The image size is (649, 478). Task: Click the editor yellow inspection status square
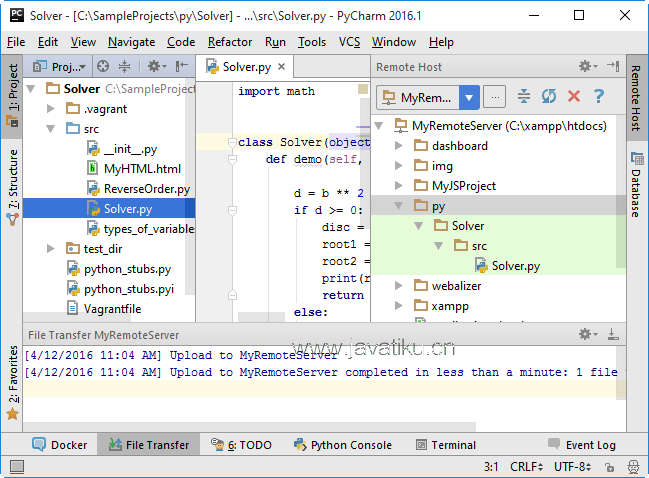[363, 89]
